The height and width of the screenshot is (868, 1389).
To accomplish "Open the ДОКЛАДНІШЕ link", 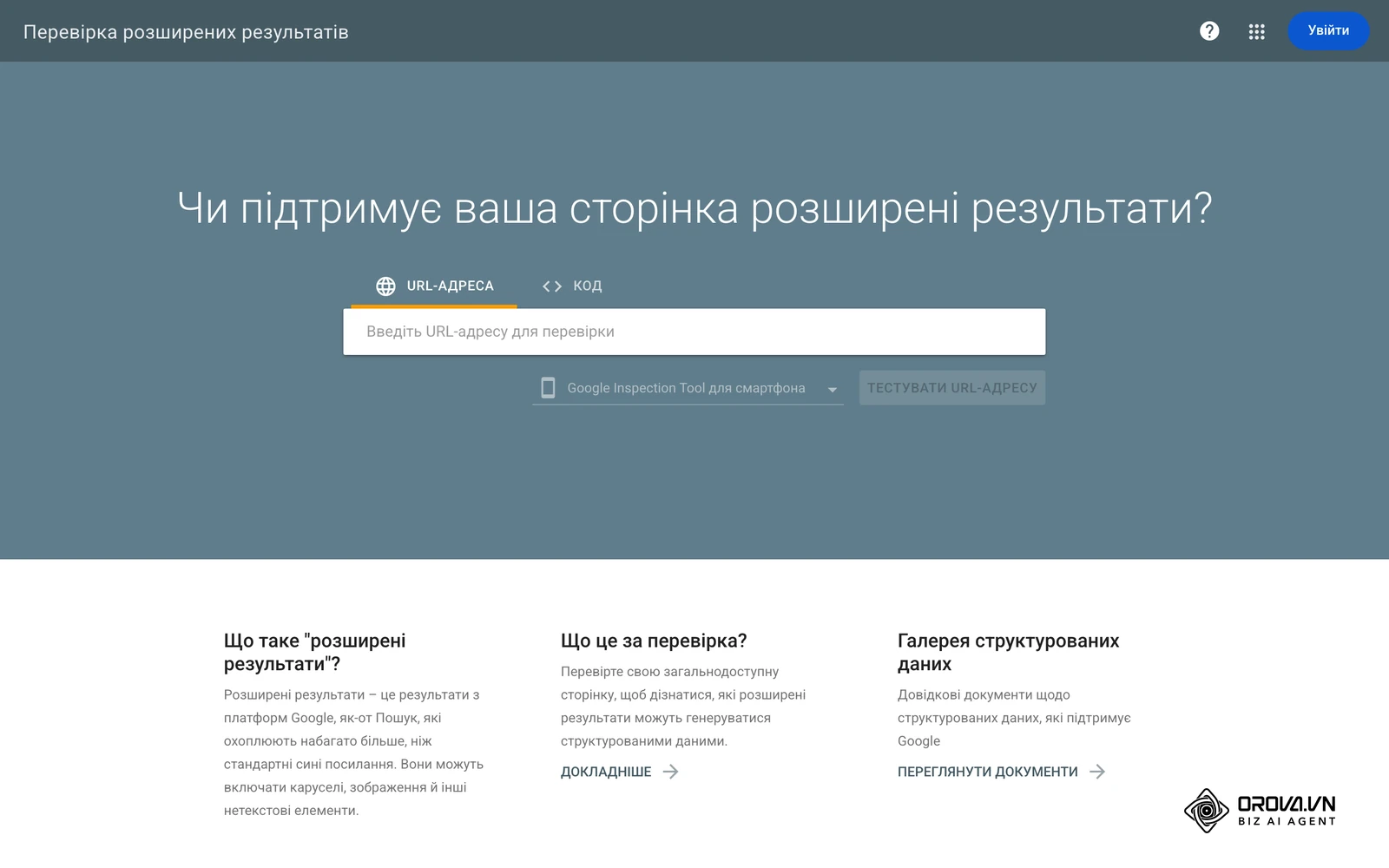I will [606, 772].
